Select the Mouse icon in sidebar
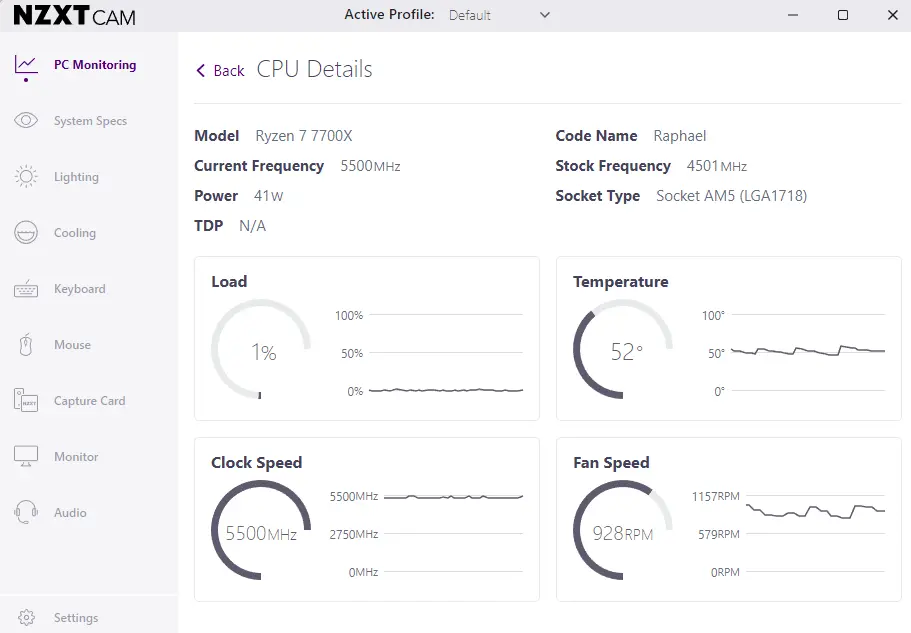This screenshot has height=633, width=911. point(26,345)
